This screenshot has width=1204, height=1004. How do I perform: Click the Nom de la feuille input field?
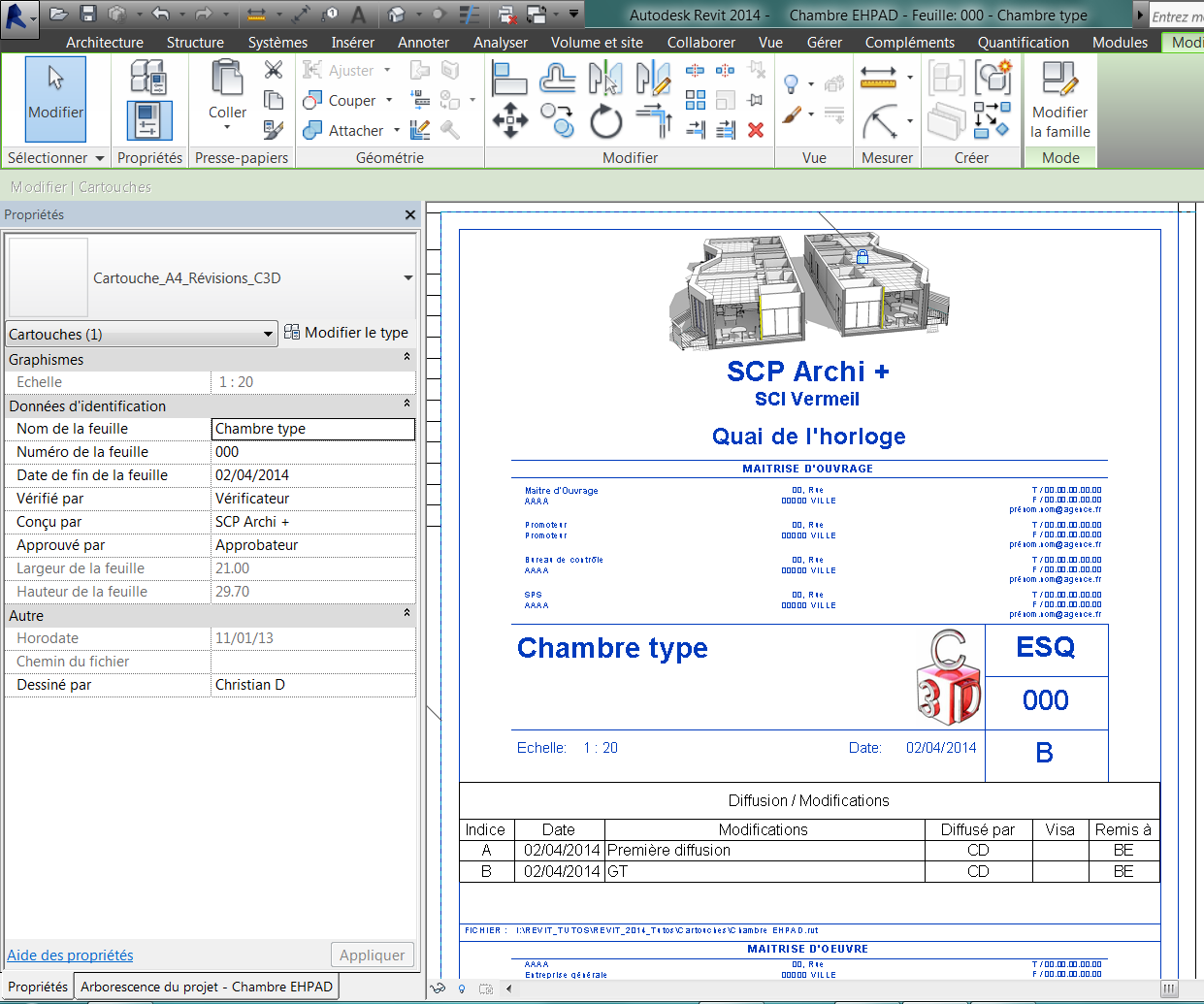312,428
